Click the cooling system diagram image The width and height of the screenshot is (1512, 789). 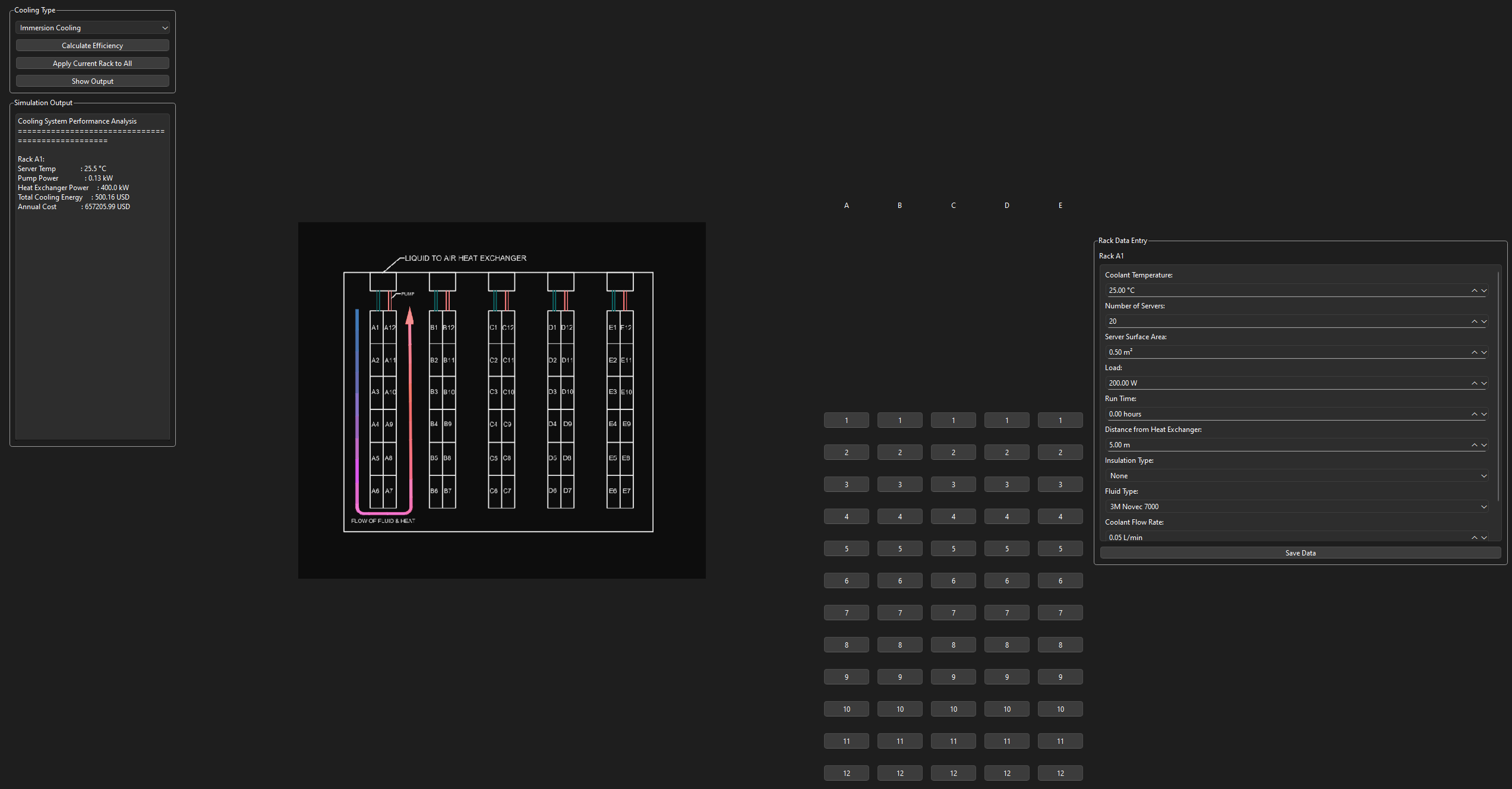[x=501, y=400]
